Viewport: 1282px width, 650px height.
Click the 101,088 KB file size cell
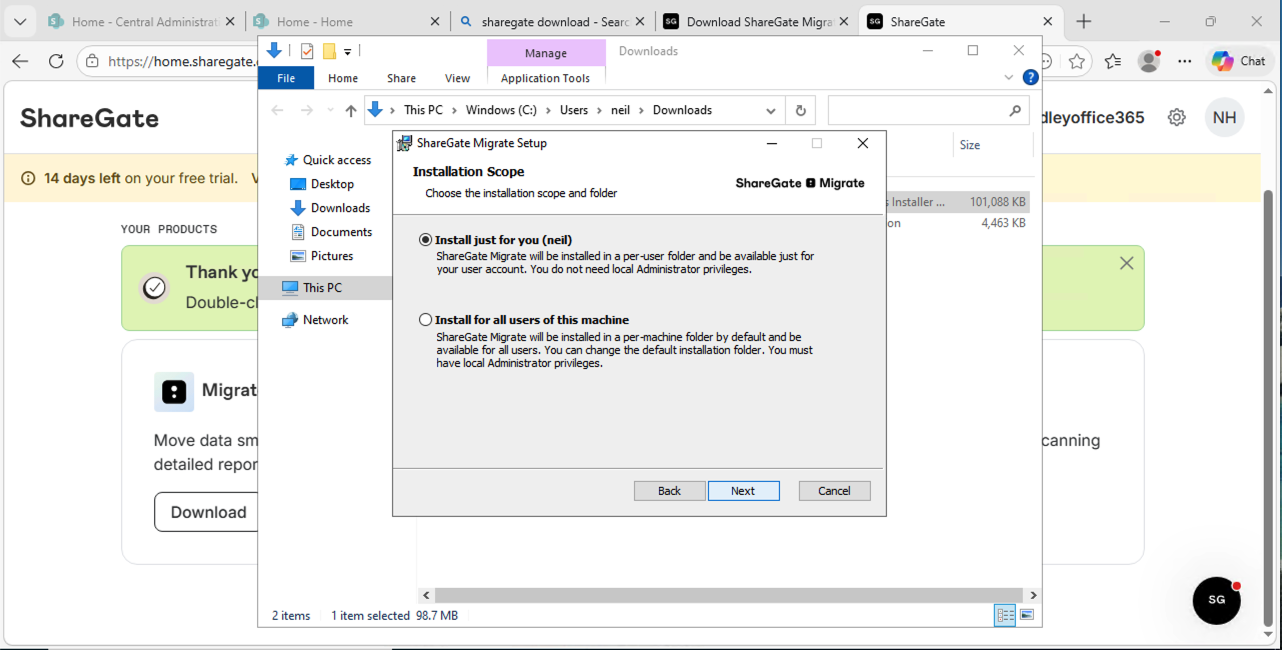tap(998, 202)
